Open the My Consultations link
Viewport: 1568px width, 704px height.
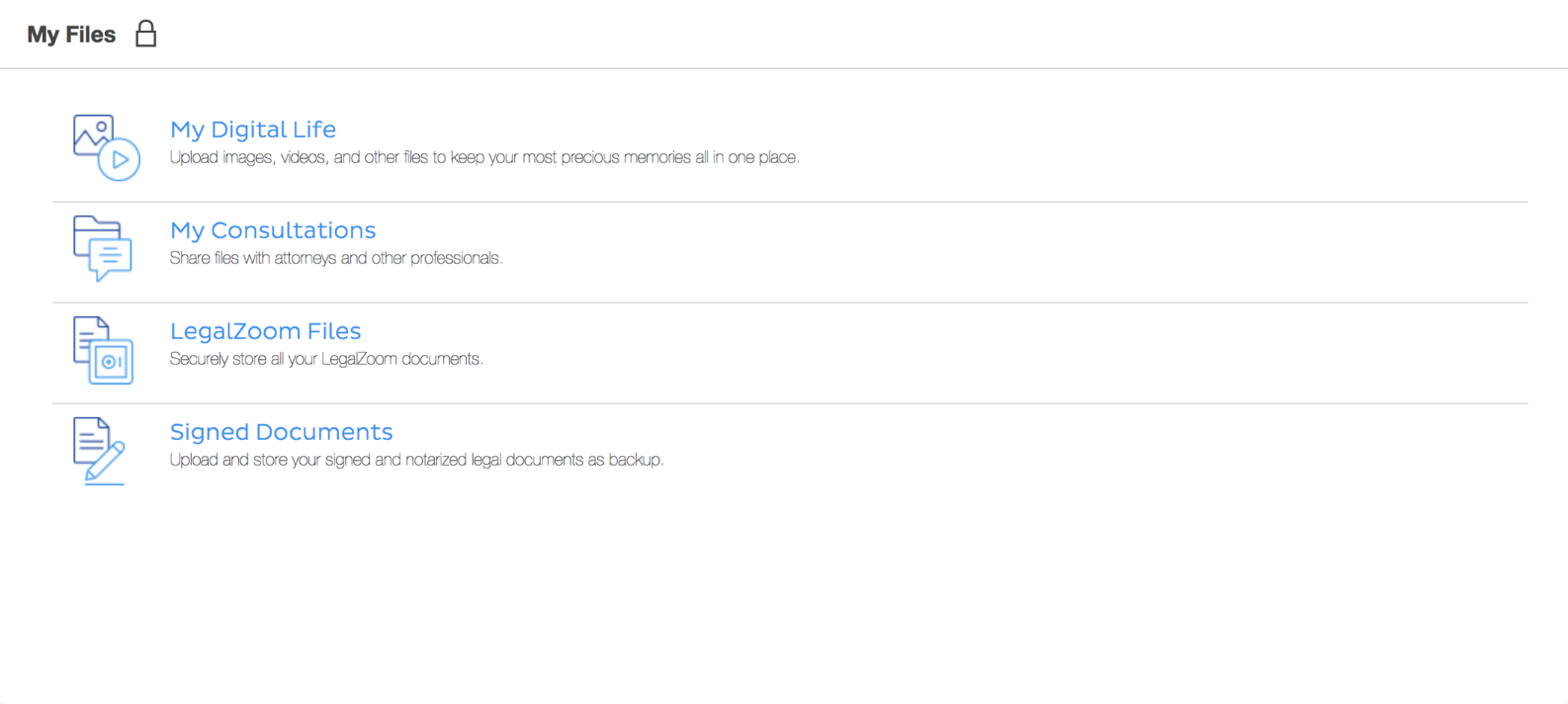point(273,230)
